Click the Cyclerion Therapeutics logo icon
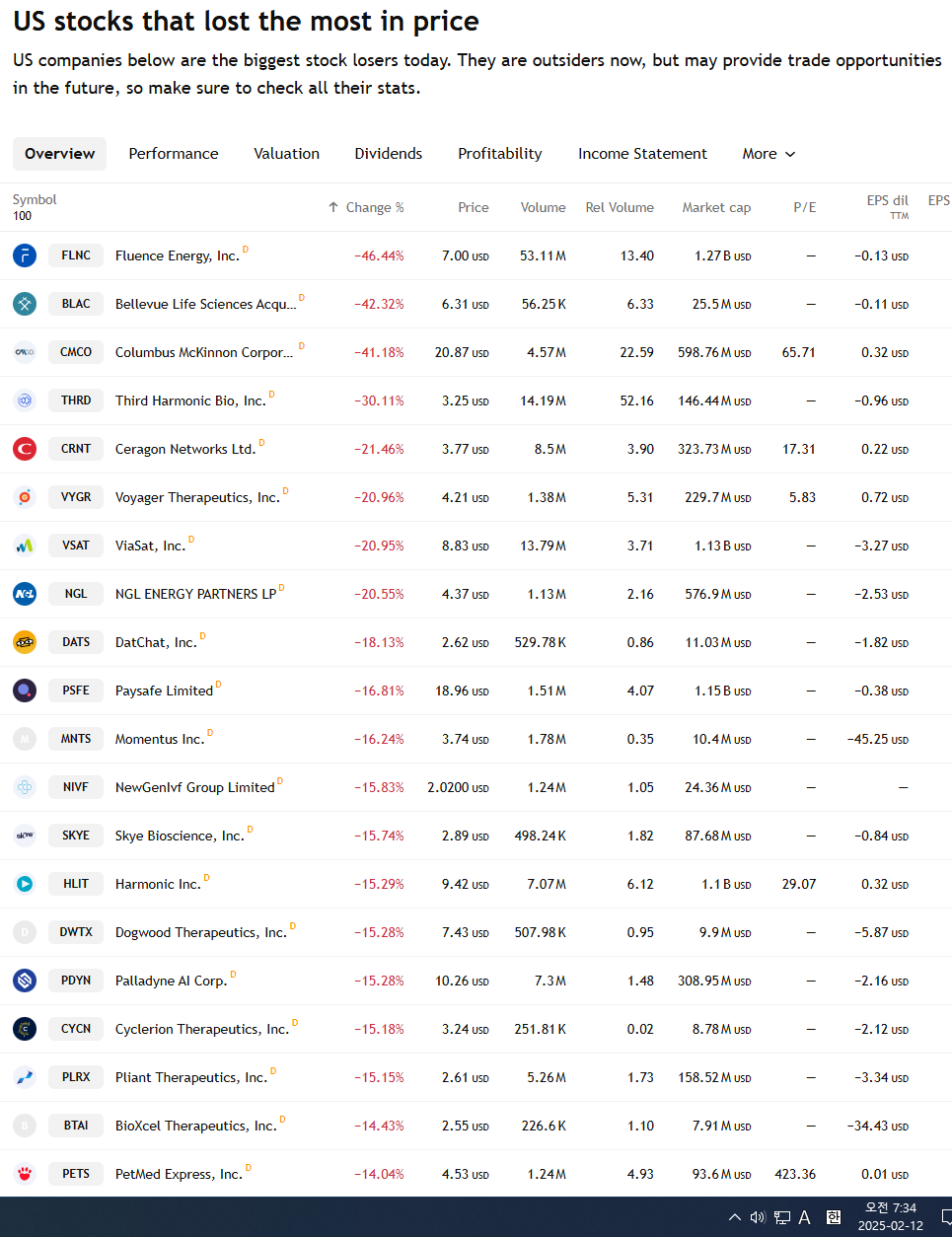 (25, 1029)
